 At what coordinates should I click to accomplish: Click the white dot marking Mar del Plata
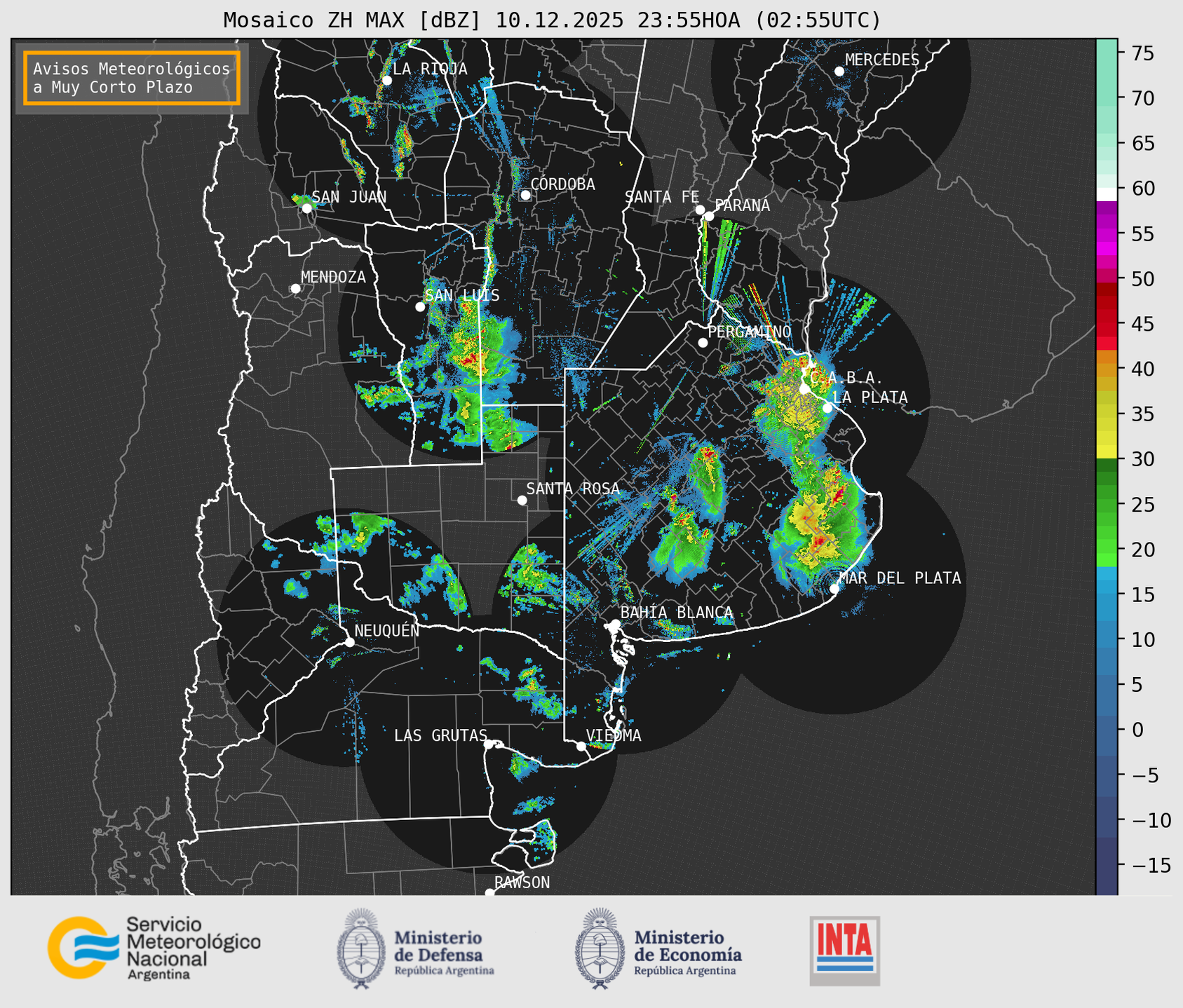pos(834,589)
